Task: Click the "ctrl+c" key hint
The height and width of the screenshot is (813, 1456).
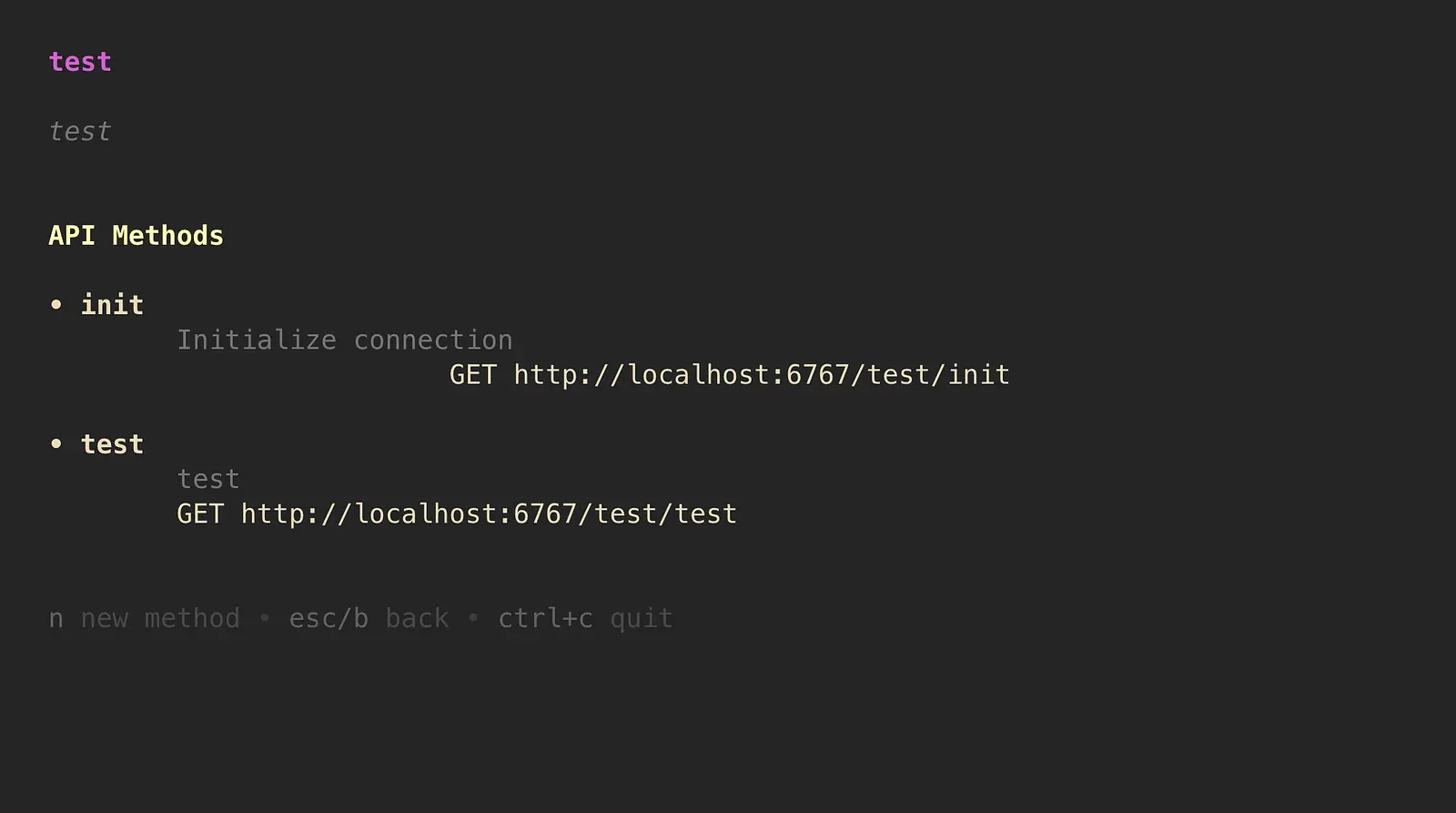Action: pyautogui.click(x=545, y=619)
